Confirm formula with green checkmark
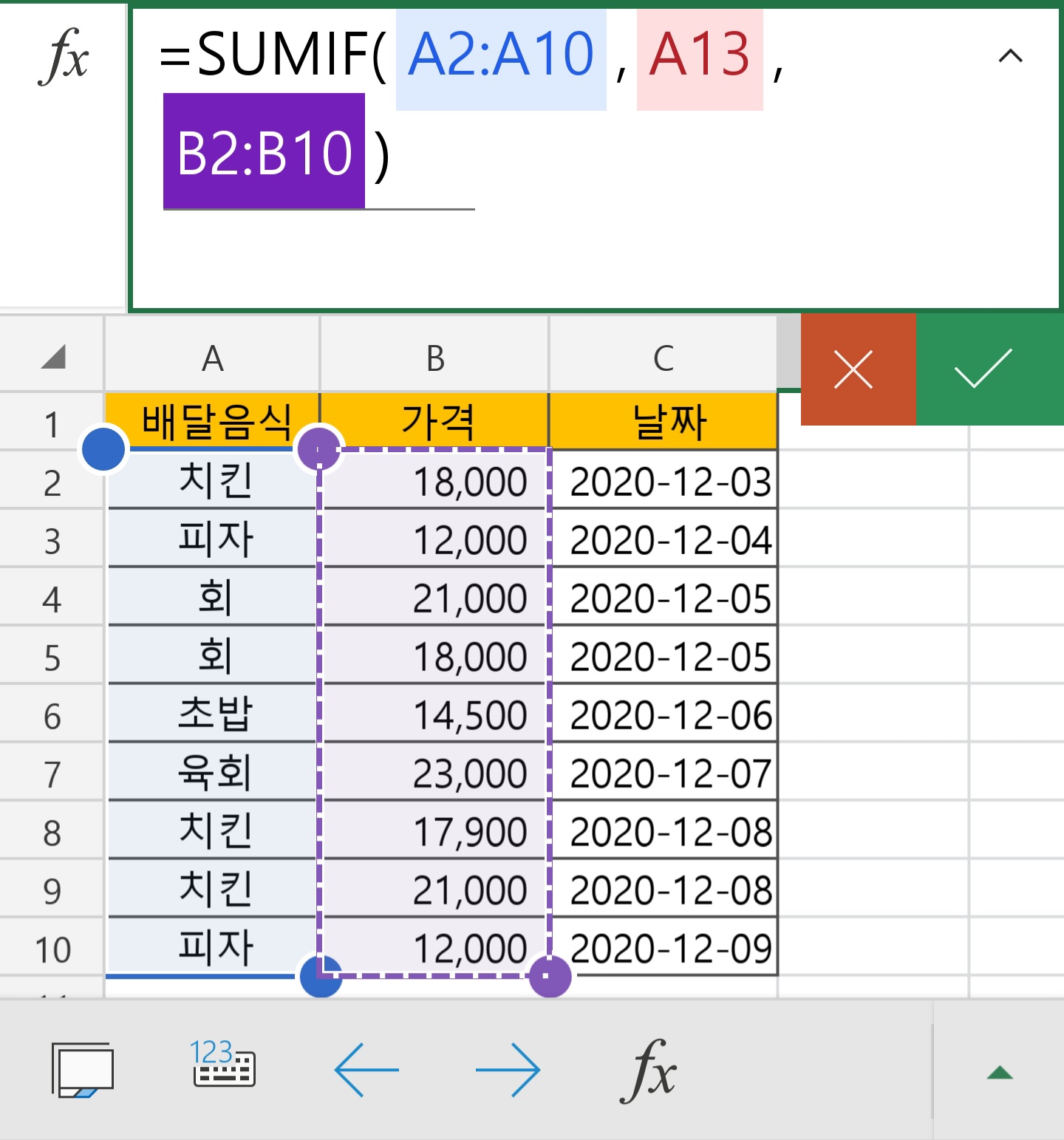1064x1140 pixels. click(989, 369)
